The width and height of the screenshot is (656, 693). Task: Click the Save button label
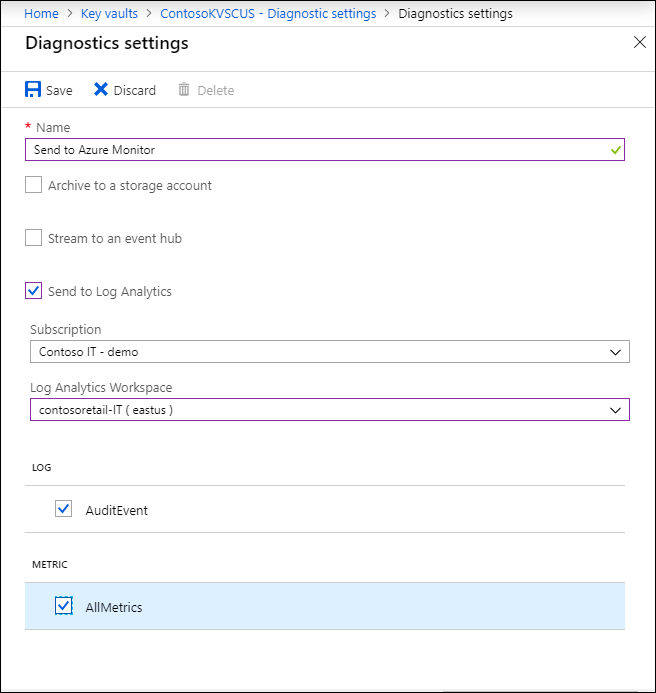coord(59,91)
